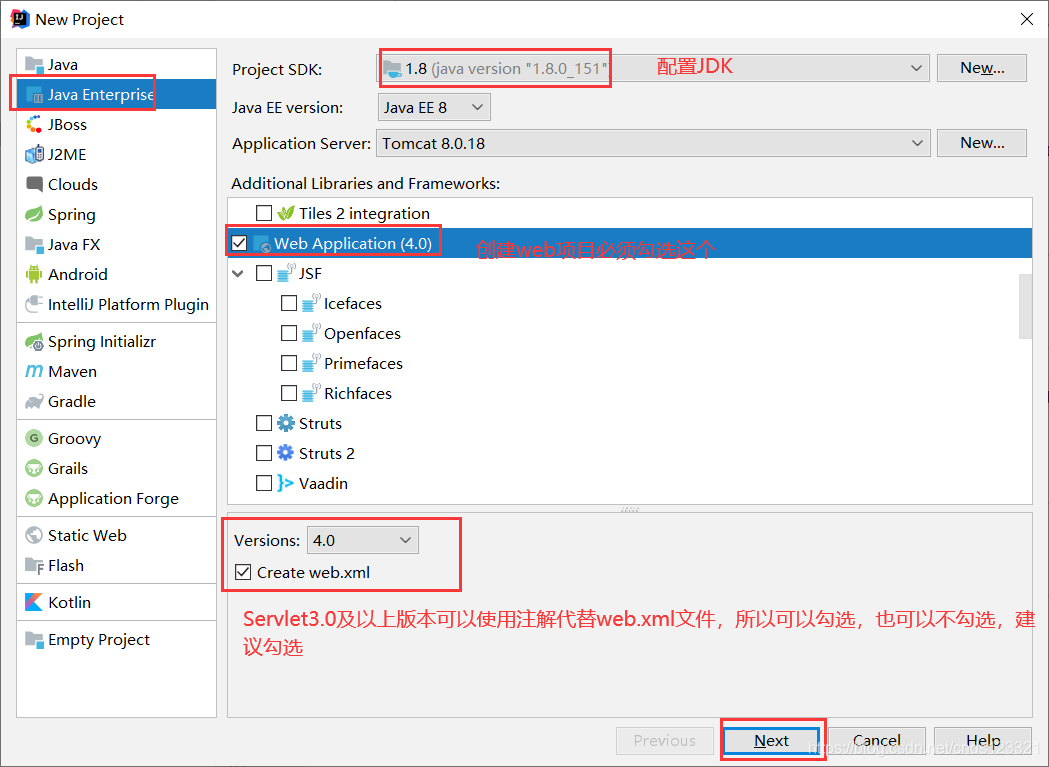Image resolution: width=1049 pixels, height=767 pixels.
Task: Tick the Openfaces checkbox
Action: [x=289, y=333]
